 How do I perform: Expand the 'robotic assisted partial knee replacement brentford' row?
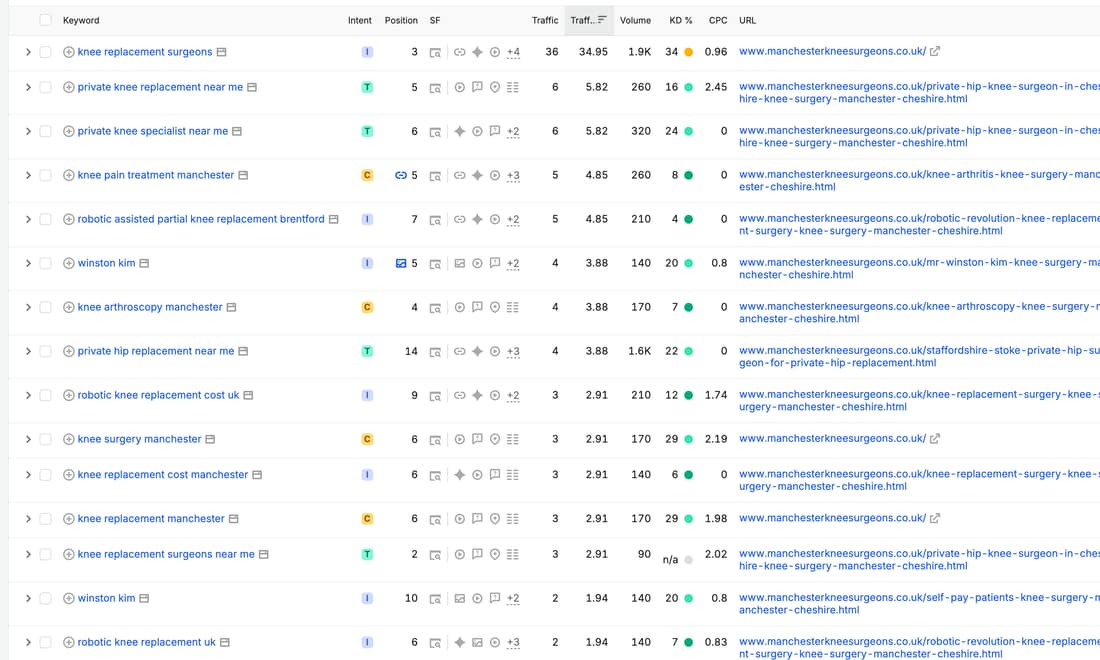[x=28, y=220]
